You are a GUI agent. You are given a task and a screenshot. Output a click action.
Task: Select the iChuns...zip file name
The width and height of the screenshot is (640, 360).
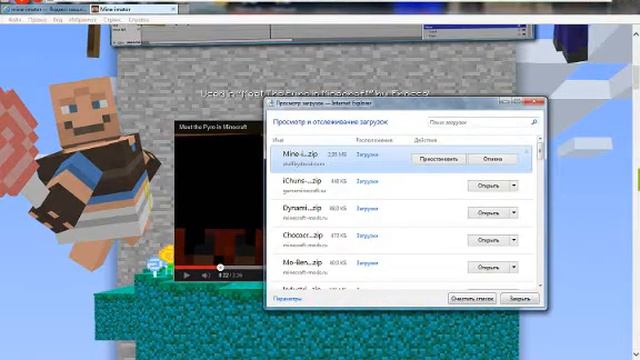[x=302, y=180]
